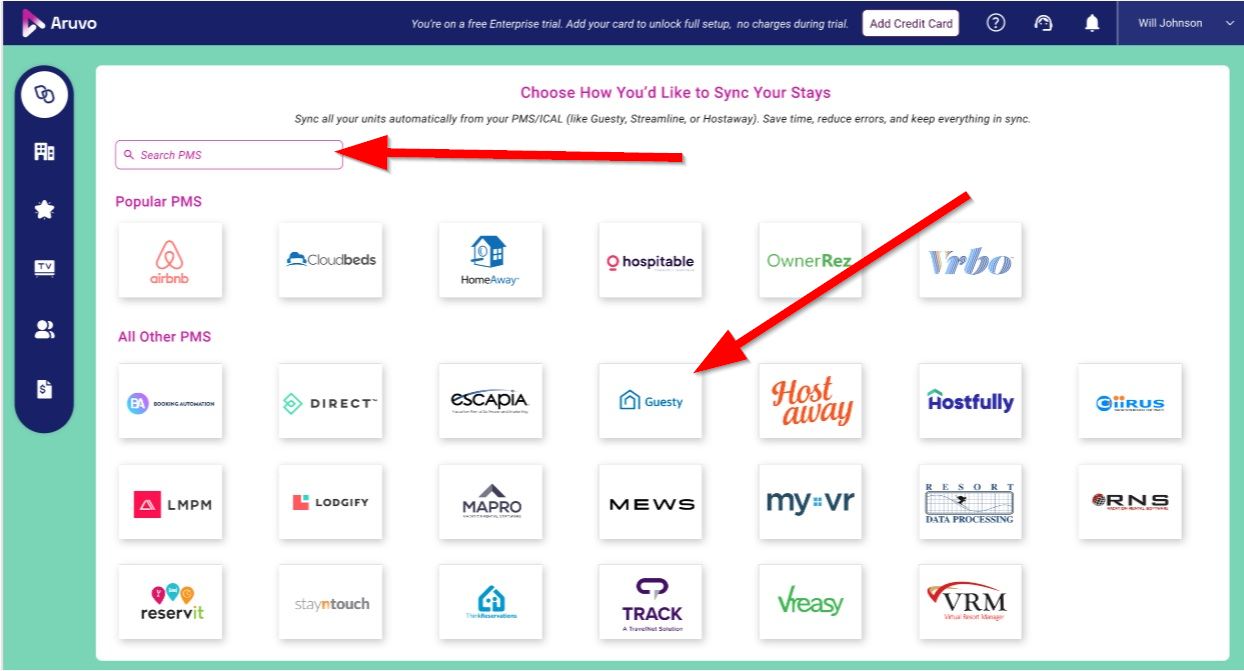Click the free Enterprise trial banner text
The image size is (1244, 671).
(630, 23)
